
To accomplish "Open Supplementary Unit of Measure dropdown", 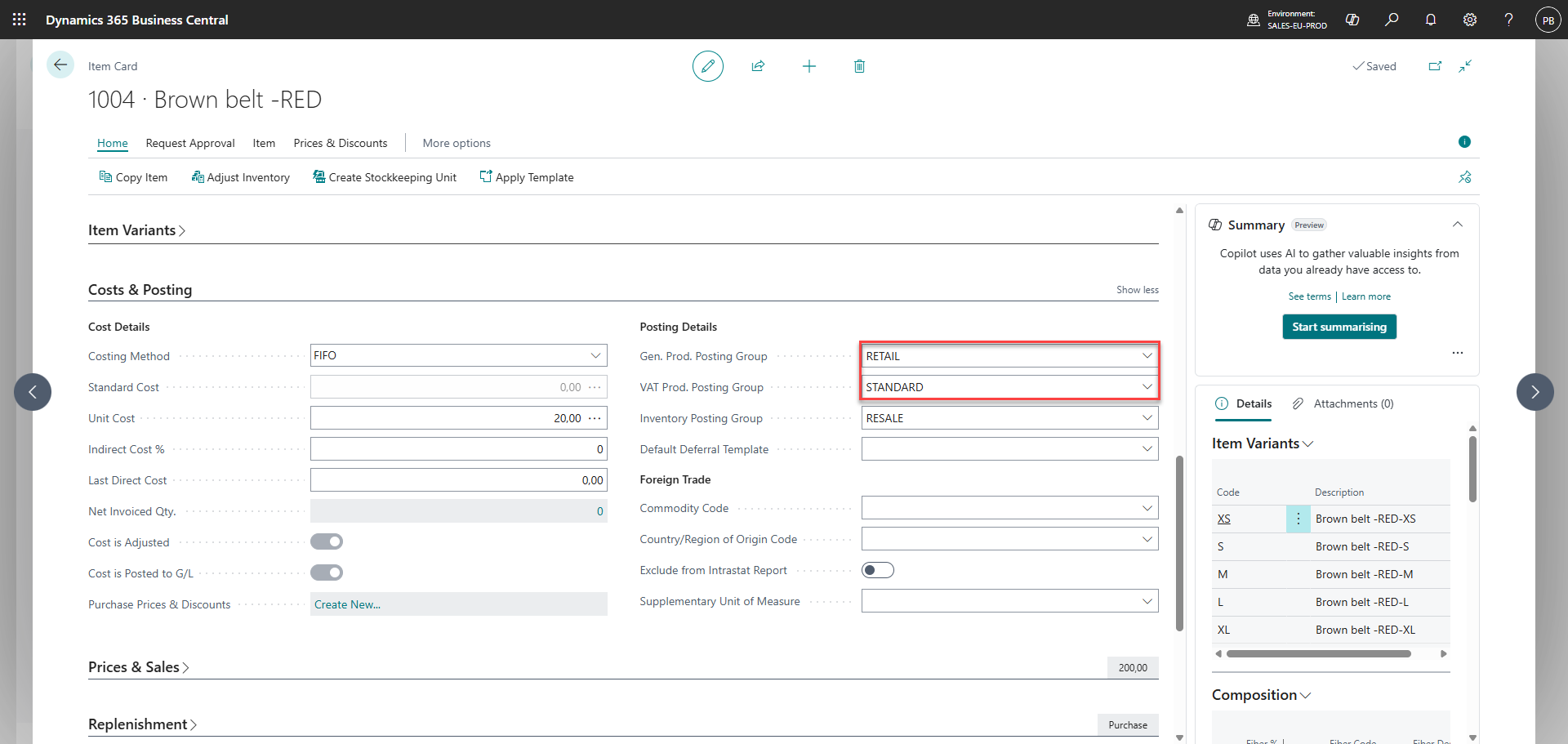I will point(1147,601).
